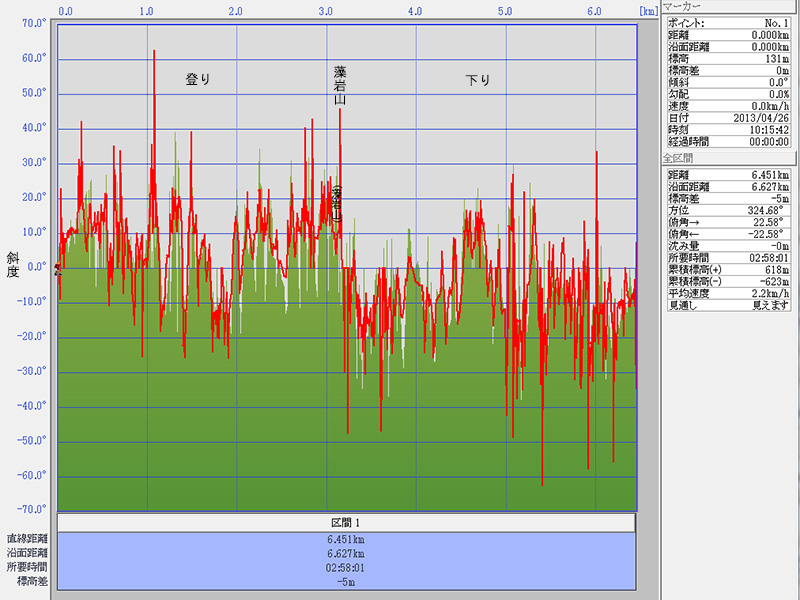Click the 所要時間 02:58:01 value below the graph
The image size is (800, 600).
pos(346,566)
